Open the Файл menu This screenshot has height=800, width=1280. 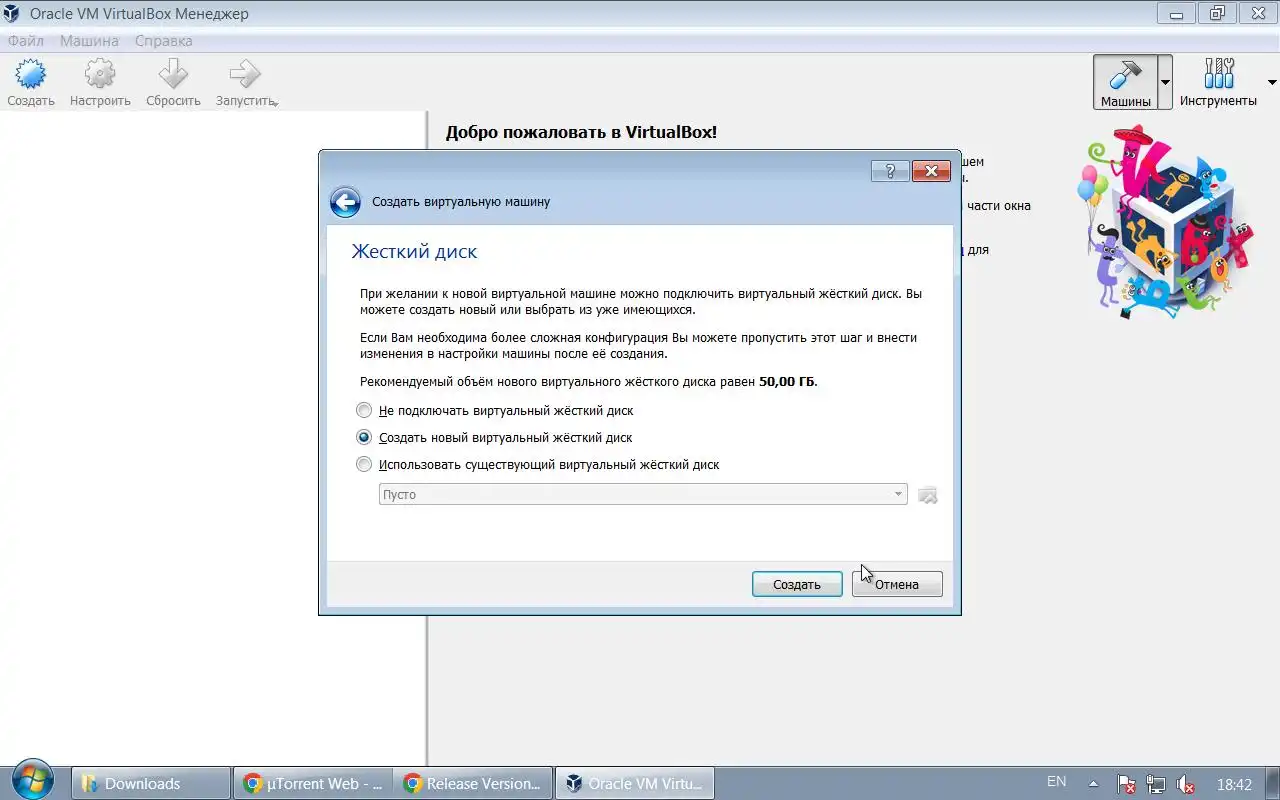pyautogui.click(x=26, y=41)
